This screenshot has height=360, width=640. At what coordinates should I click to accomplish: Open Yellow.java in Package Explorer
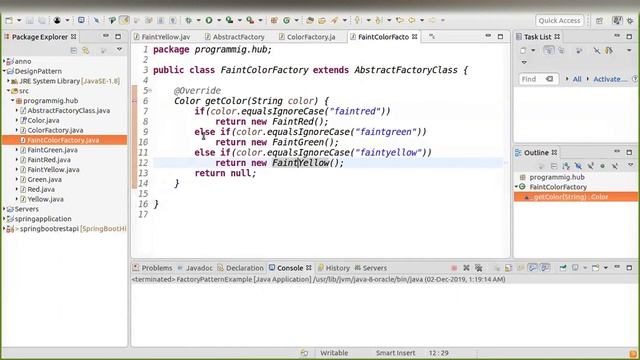[45, 199]
